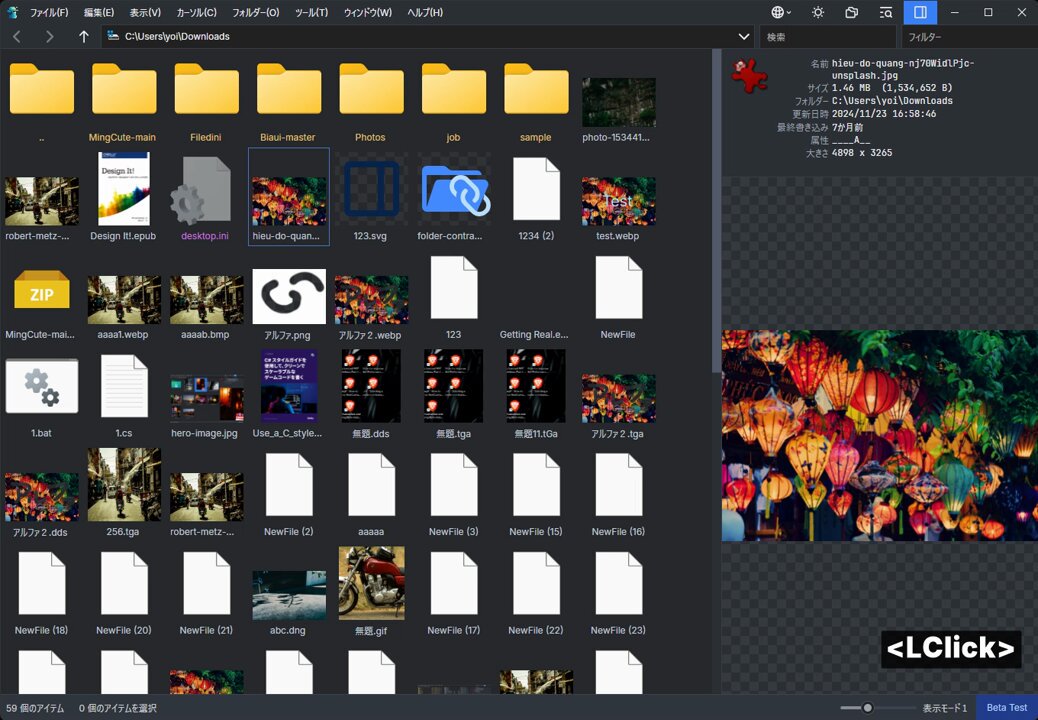Click the lantern preview image
Viewport: 1038px width, 720px height.
[x=879, y=435]
